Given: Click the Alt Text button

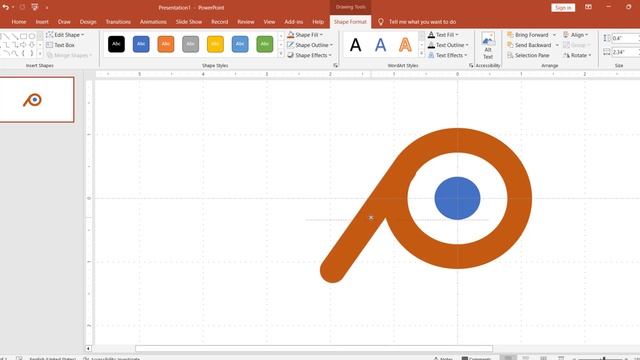Looking at the screenshot, I should [488, 46].
